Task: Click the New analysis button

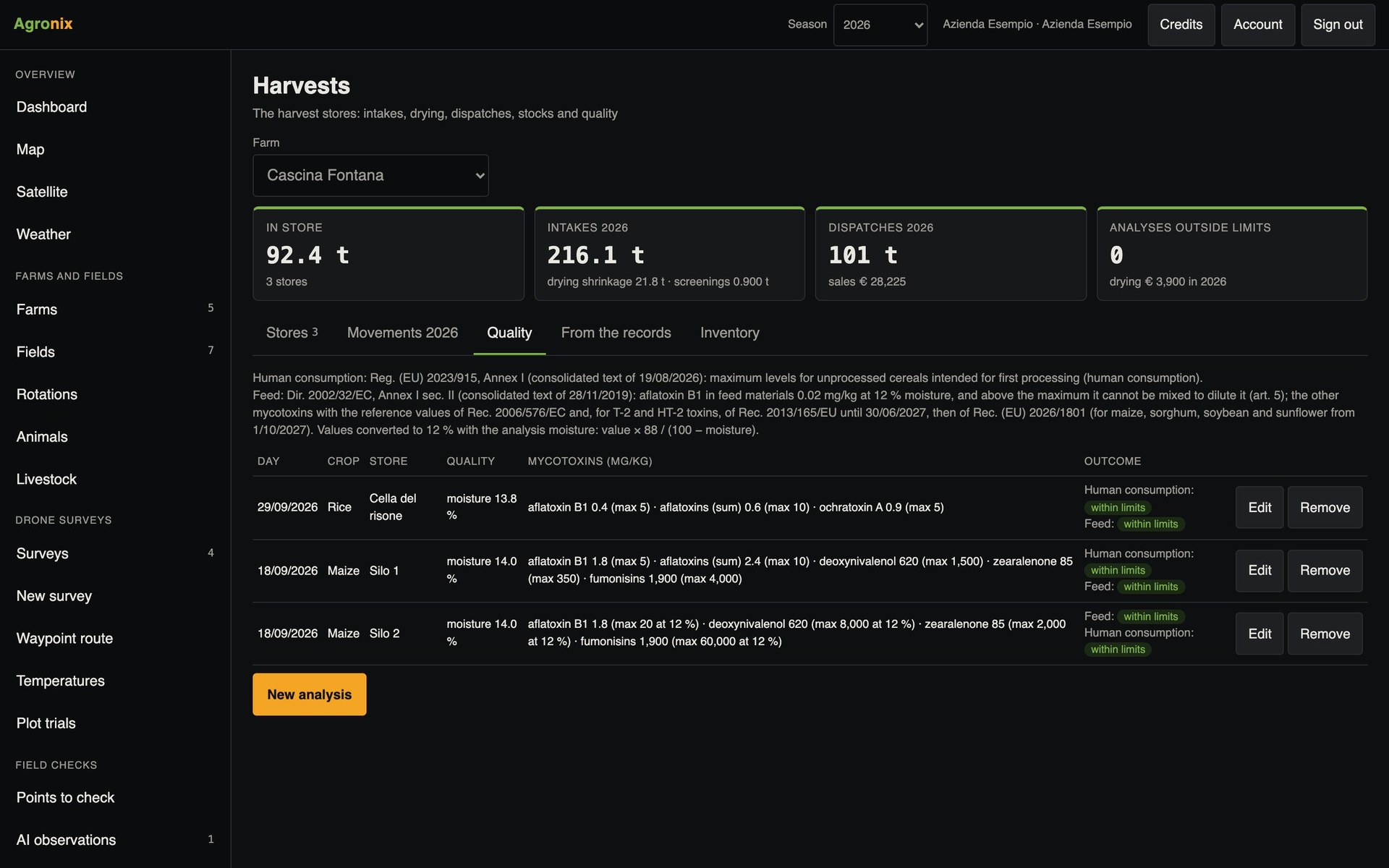Action: click(x=310, y=694)
